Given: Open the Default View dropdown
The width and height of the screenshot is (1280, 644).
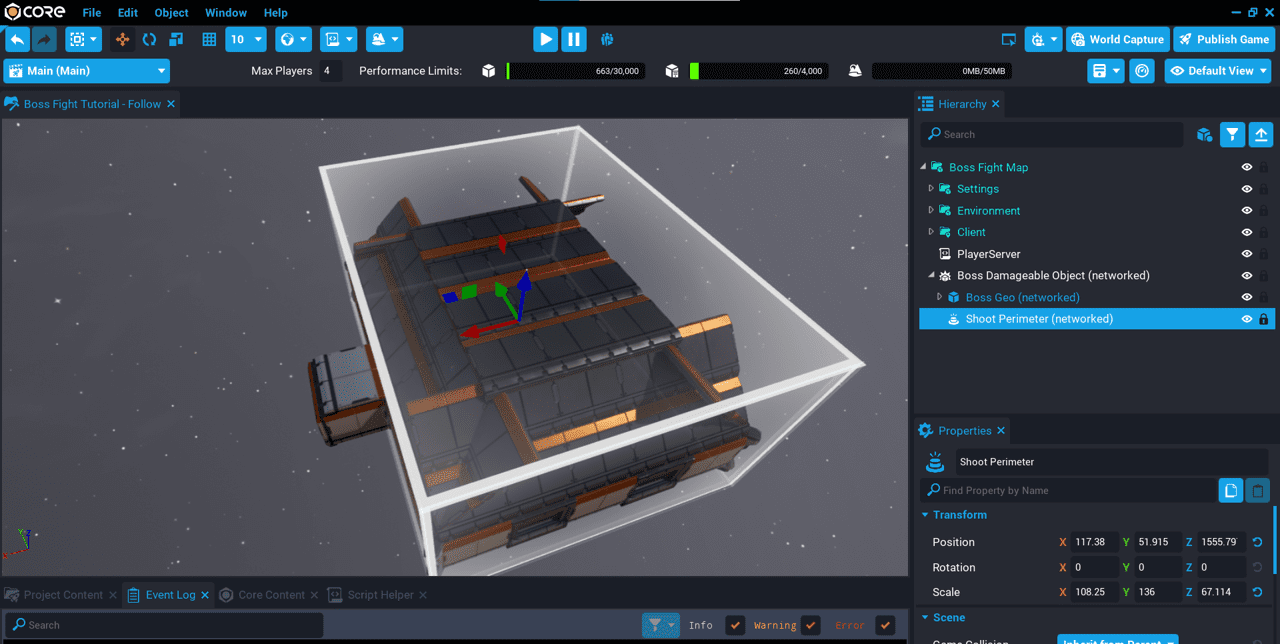Looking at the screenshot, I should [1217, 71].
